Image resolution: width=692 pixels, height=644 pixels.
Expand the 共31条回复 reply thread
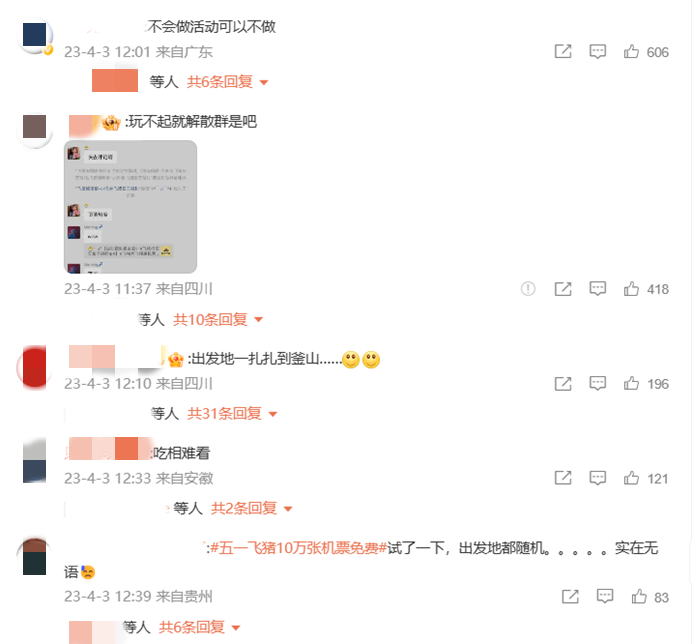pyautogui.click(x=232, y=414)
